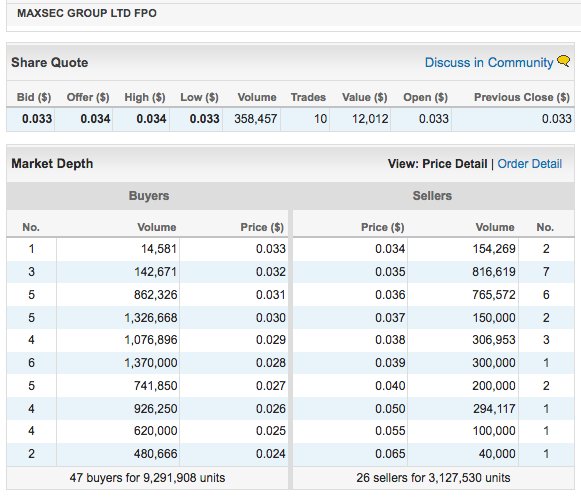Select seller volume 150,000

494,318
